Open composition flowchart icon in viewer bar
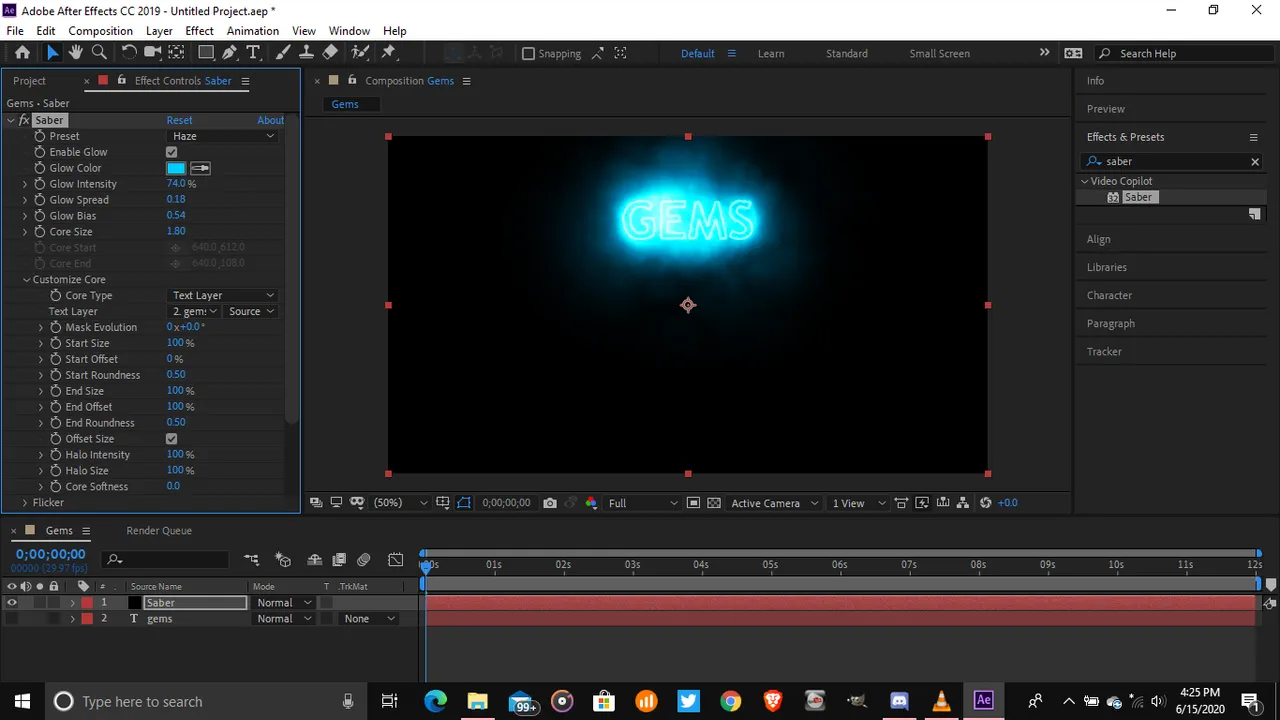Screen dimensions: 1280x720 pyautogui.click(x=963, y=503)
